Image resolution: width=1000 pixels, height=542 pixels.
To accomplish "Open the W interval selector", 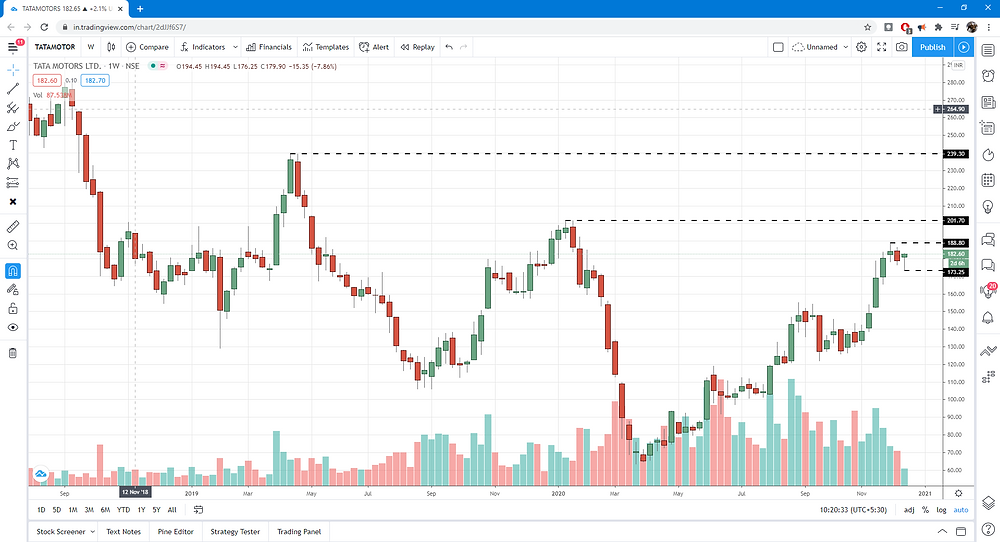I will [91, 47].
